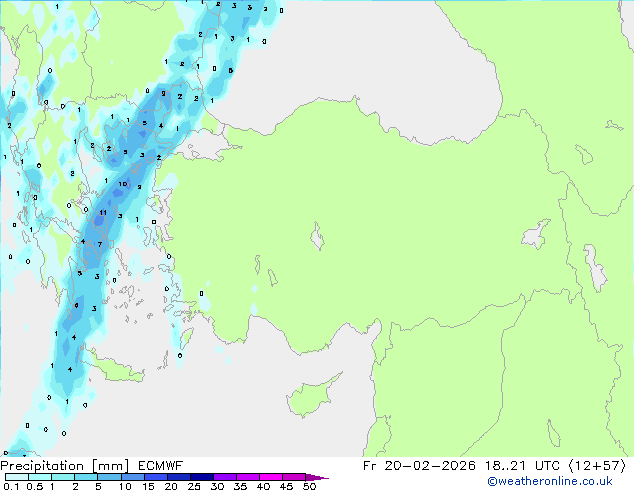Click the 15–20 mm blue legend swatch
This screenshot has height=490, width=634.
pyautogui.click(x=155, y=477)
